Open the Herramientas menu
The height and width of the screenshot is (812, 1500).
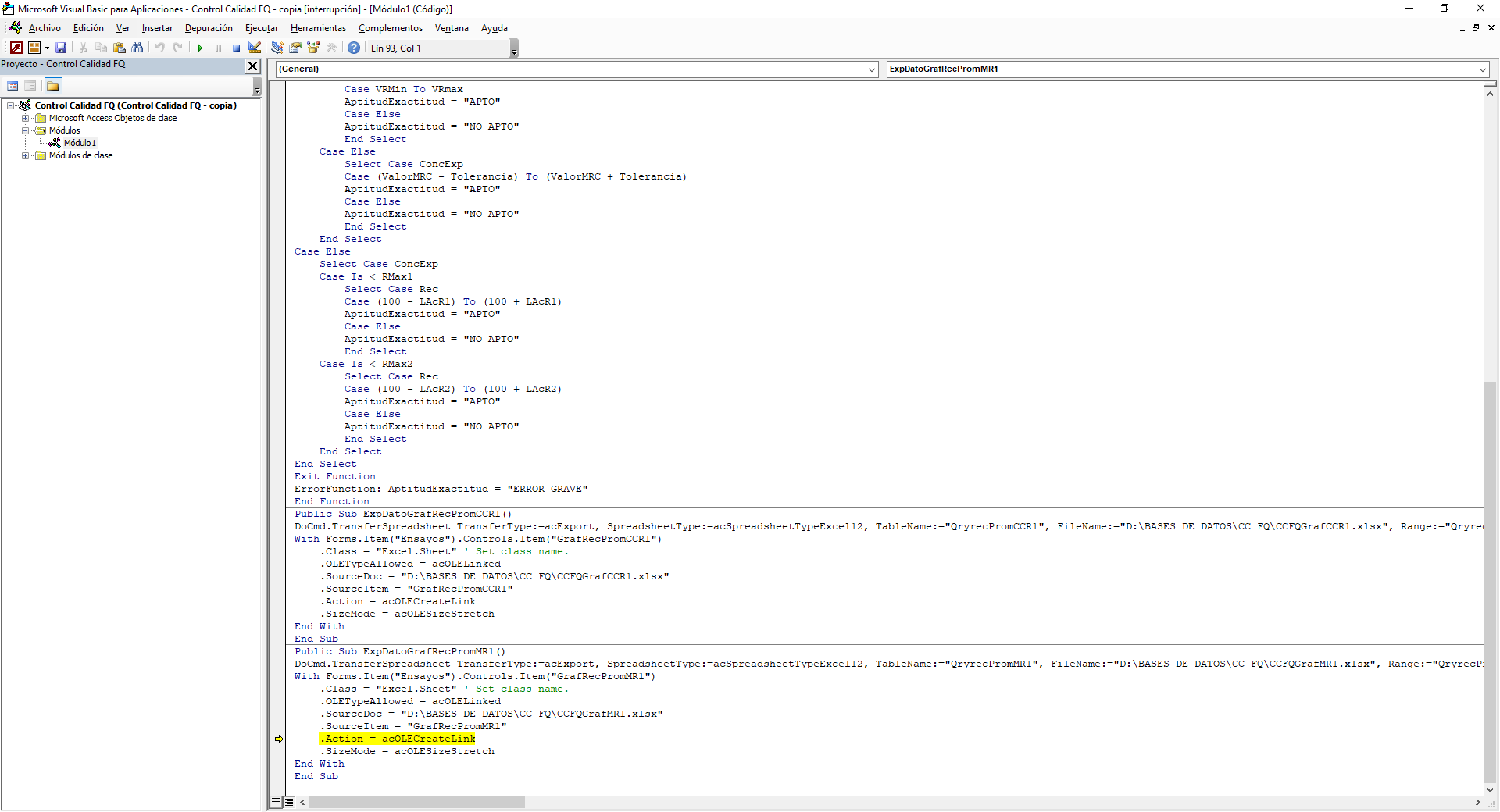coord(318,28)
